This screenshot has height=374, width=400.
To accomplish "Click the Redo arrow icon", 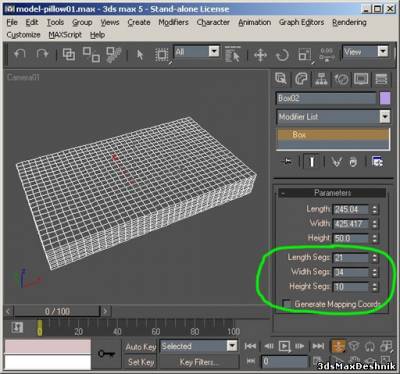I will click(x=42, y=55).
